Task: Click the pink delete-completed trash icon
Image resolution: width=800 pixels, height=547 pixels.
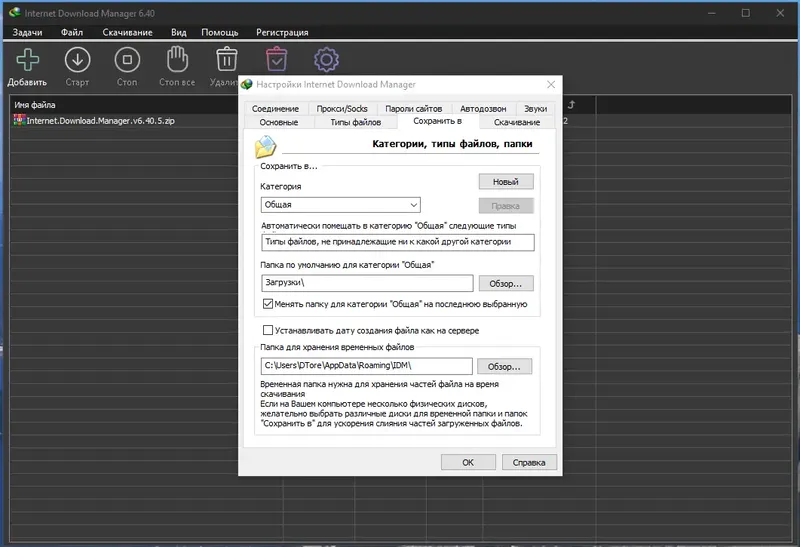Action: (277, 59)
